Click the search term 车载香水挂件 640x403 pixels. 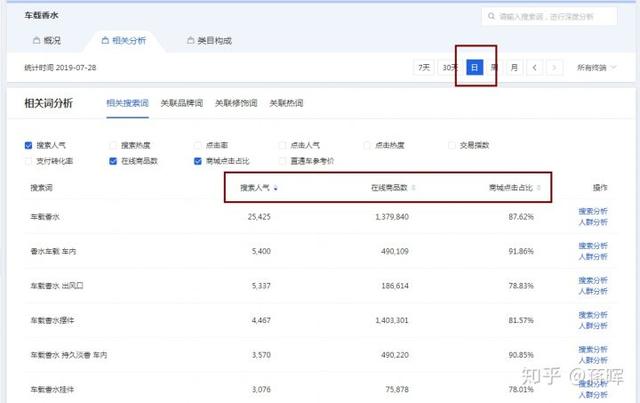click(52, 390)
